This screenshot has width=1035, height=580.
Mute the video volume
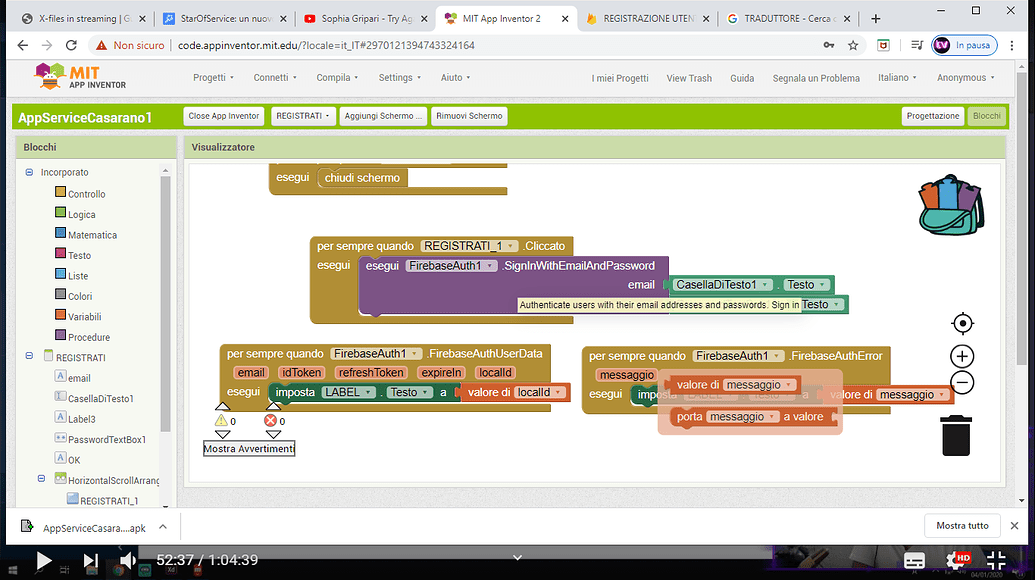(127, 560)
